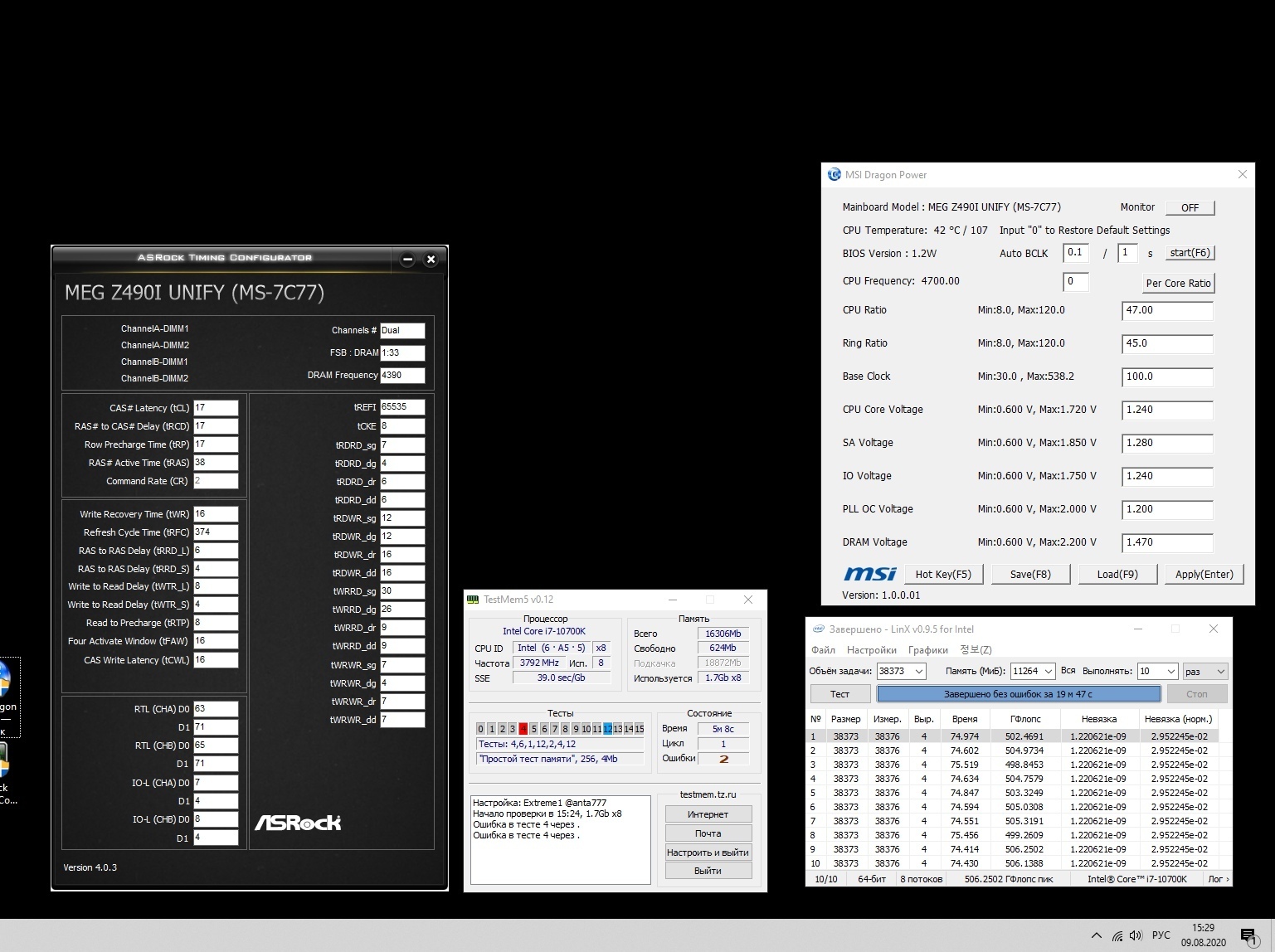This screenshot has height=952, width=1275.
Task: Close the MSI Dragon Power window
Action: coord(1242,174)
